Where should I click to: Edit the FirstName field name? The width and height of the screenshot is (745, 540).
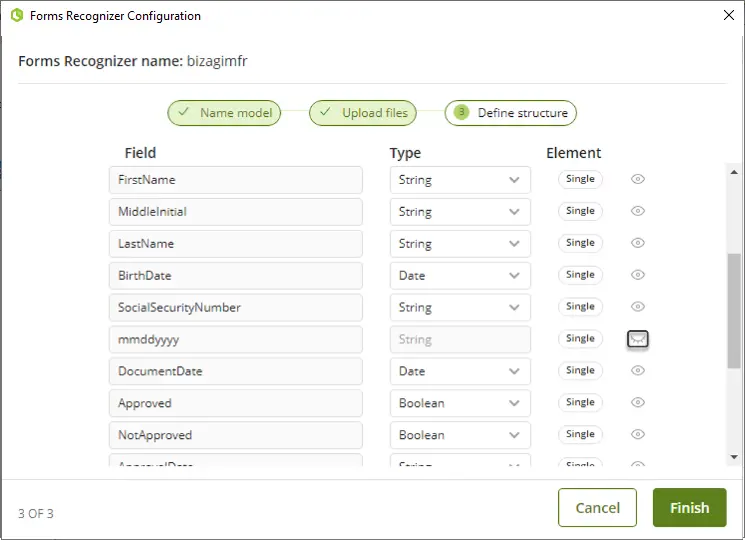click(x=236, y=180)
